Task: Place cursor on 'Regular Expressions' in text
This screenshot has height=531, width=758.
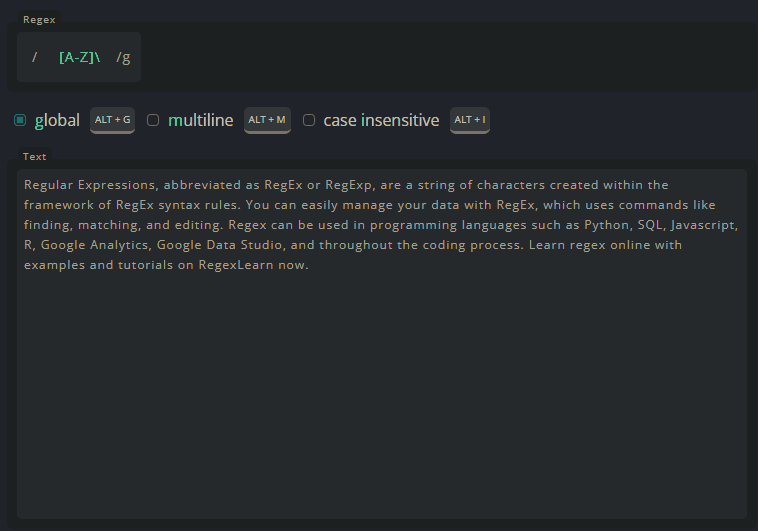Action: (90, 185)
